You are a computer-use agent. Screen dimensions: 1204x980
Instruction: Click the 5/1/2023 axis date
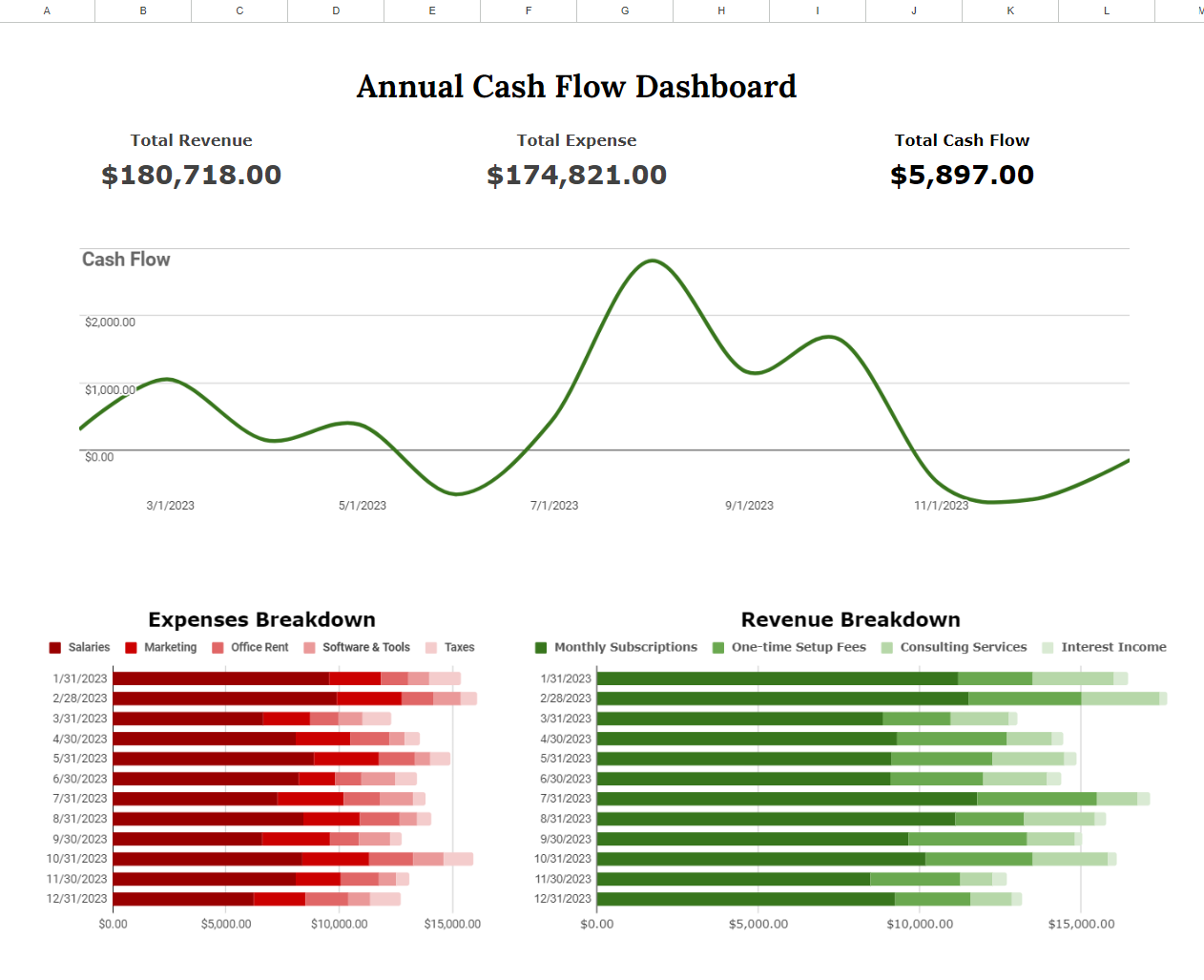point(363,506)
